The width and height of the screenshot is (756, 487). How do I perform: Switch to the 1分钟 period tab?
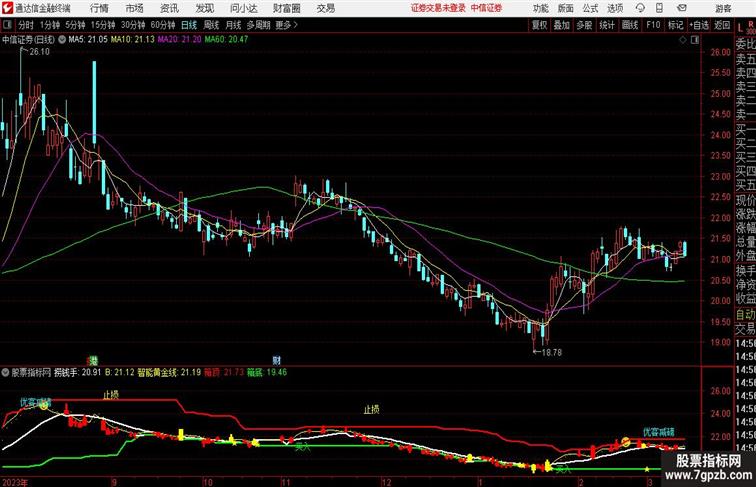click(50, 25)
